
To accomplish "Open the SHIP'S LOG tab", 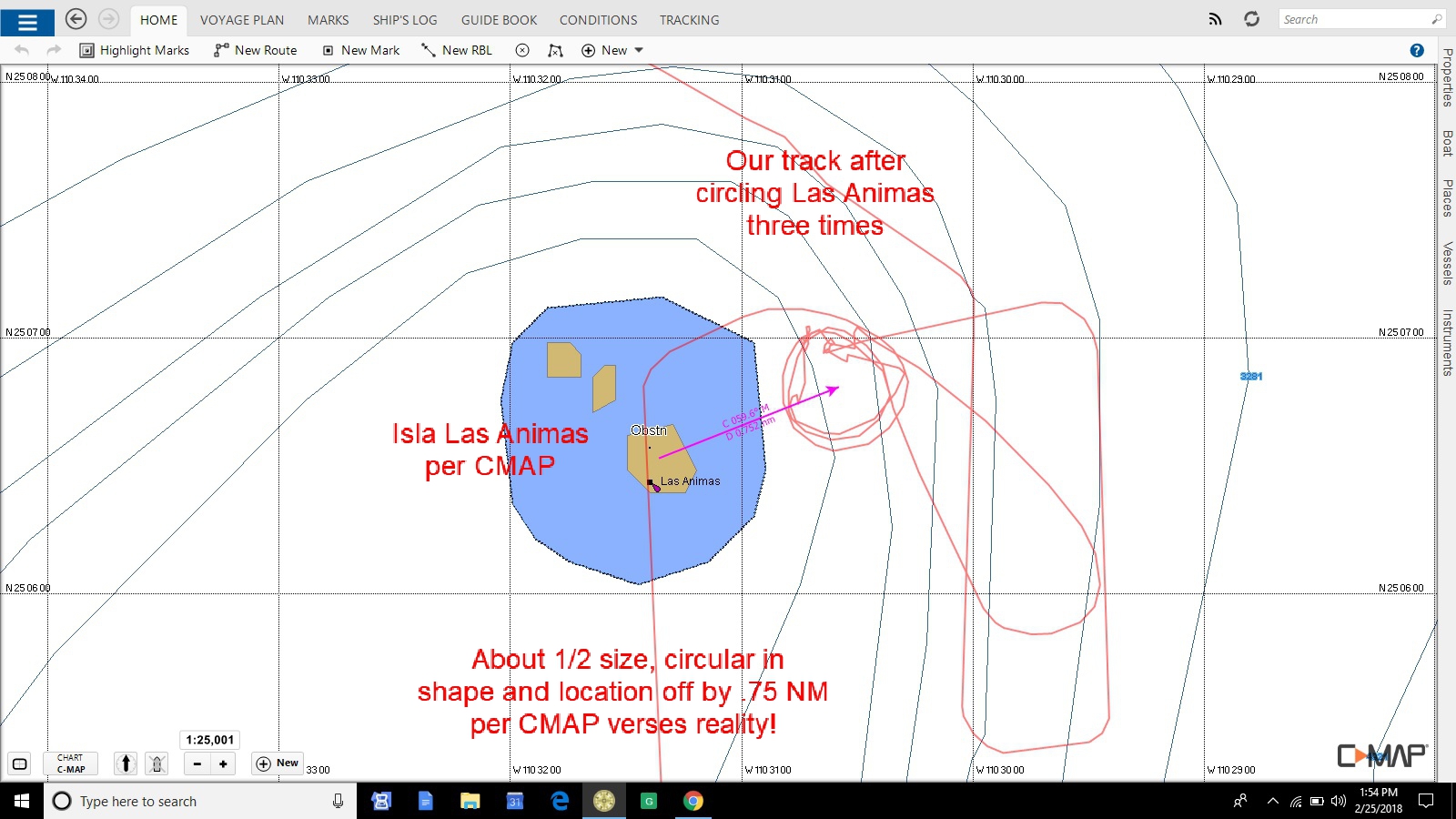I will coord(405,20).
